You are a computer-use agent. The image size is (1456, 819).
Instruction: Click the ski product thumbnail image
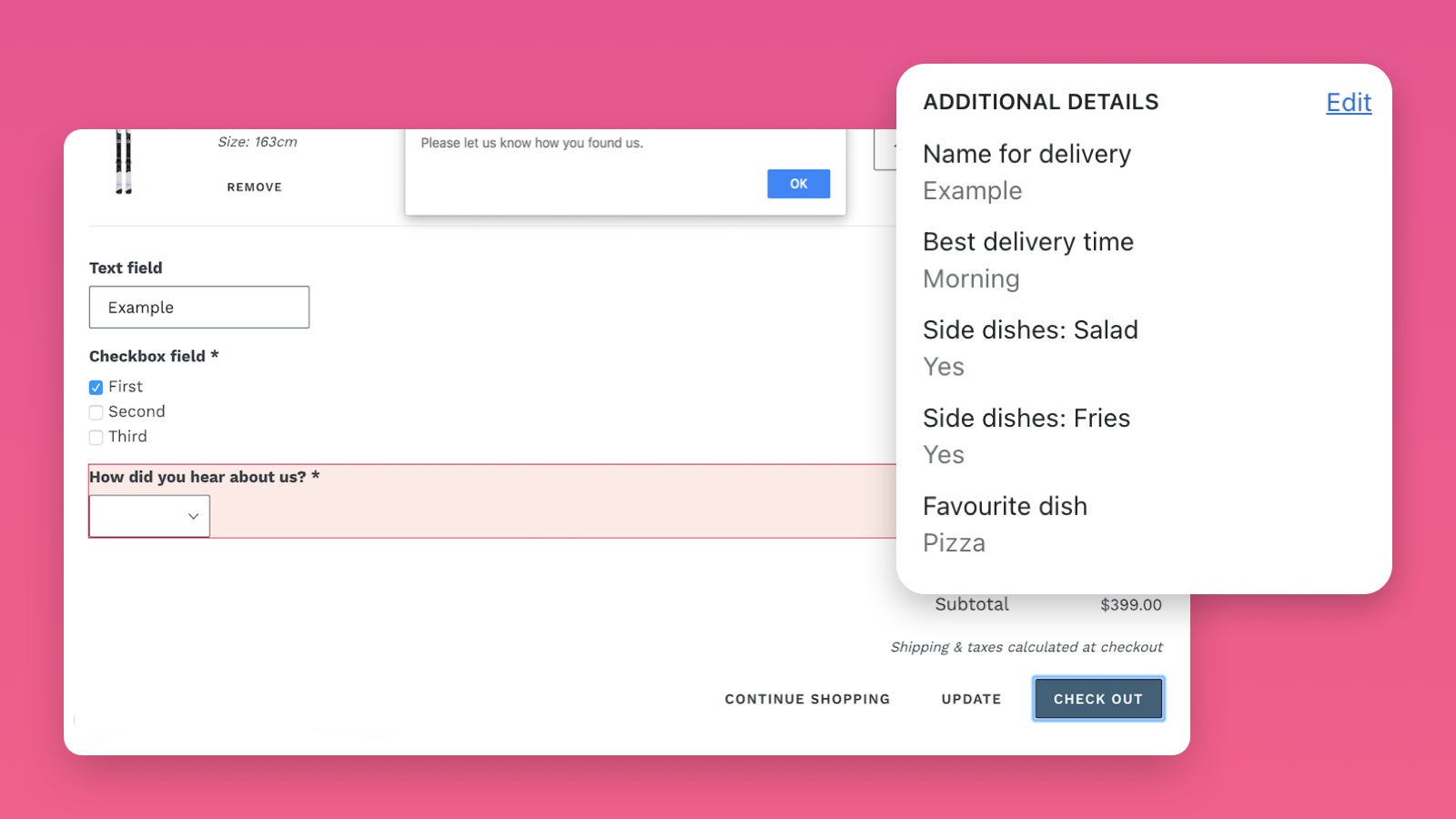point(124,162)
